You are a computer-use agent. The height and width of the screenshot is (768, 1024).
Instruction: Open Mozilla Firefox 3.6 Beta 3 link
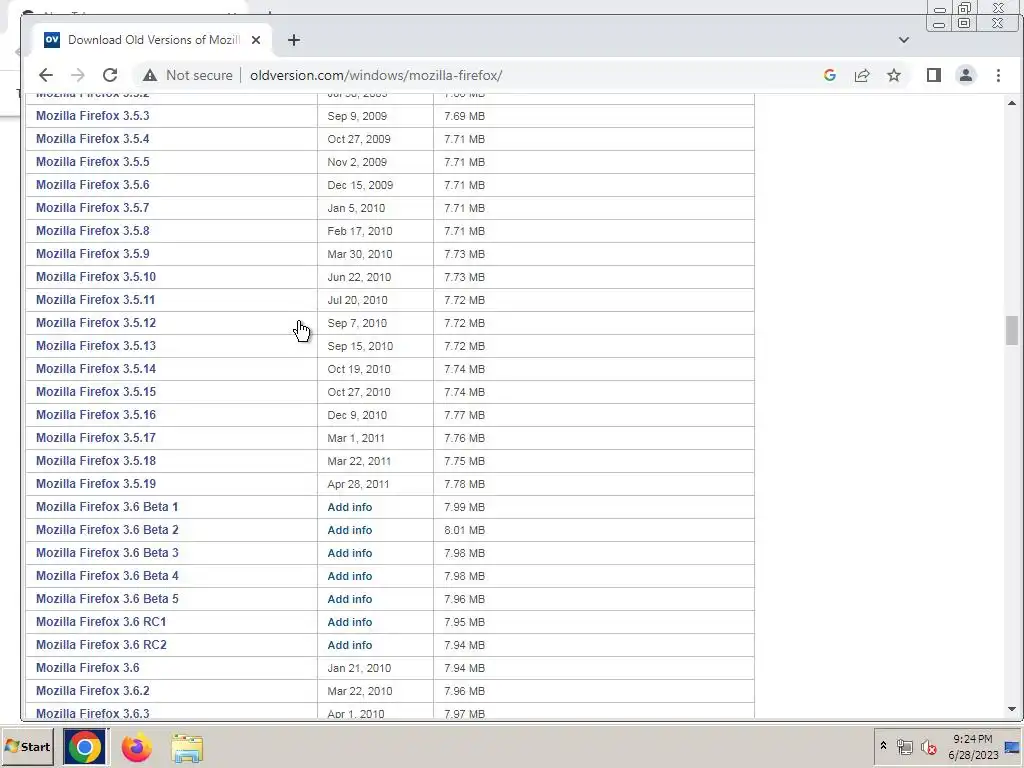(x=107, y=552)
